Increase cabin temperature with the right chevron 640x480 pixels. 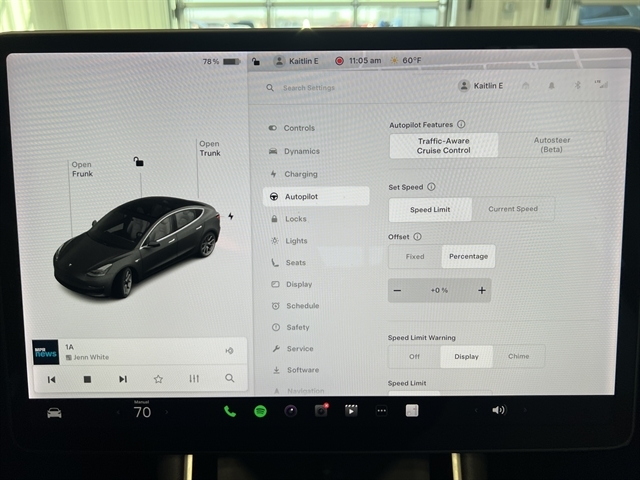[167, 412]
